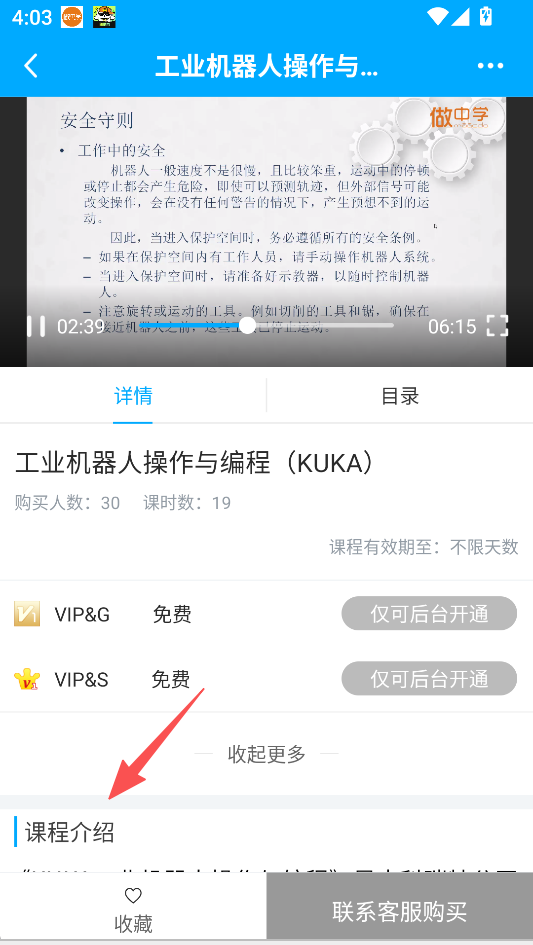Tap the orange notification app icon
Screen dimensions: 533x945
[72, 17]
